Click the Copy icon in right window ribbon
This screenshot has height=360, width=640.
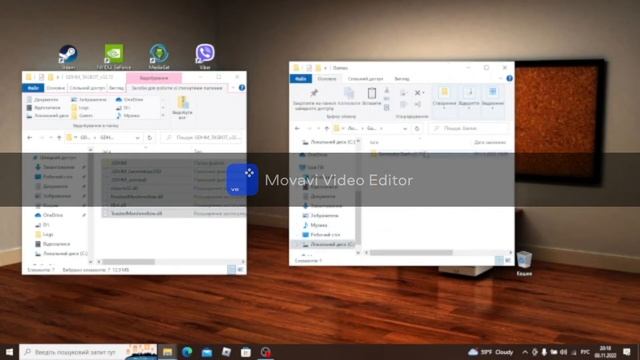[x=349, y=97]
